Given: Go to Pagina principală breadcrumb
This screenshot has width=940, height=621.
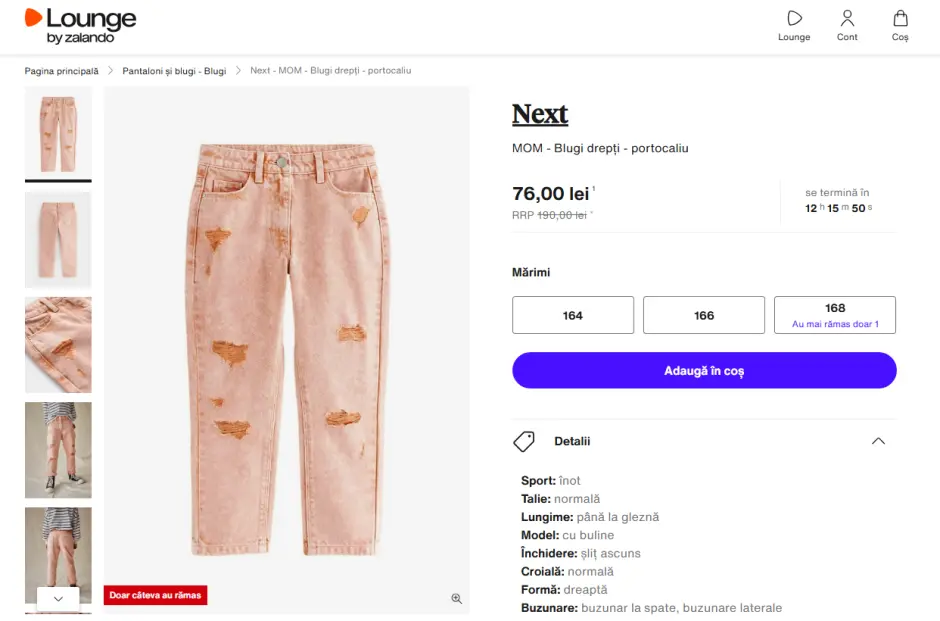Looking at the screenshot, I should click(62, 71).
